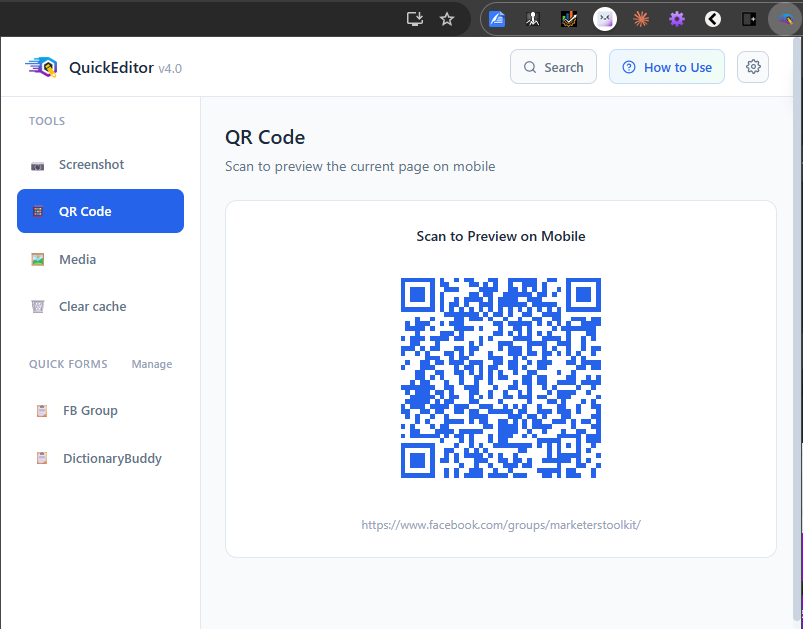
Task: Click the DictionaryBuddy clipboard icon
Action: (42, 458)
